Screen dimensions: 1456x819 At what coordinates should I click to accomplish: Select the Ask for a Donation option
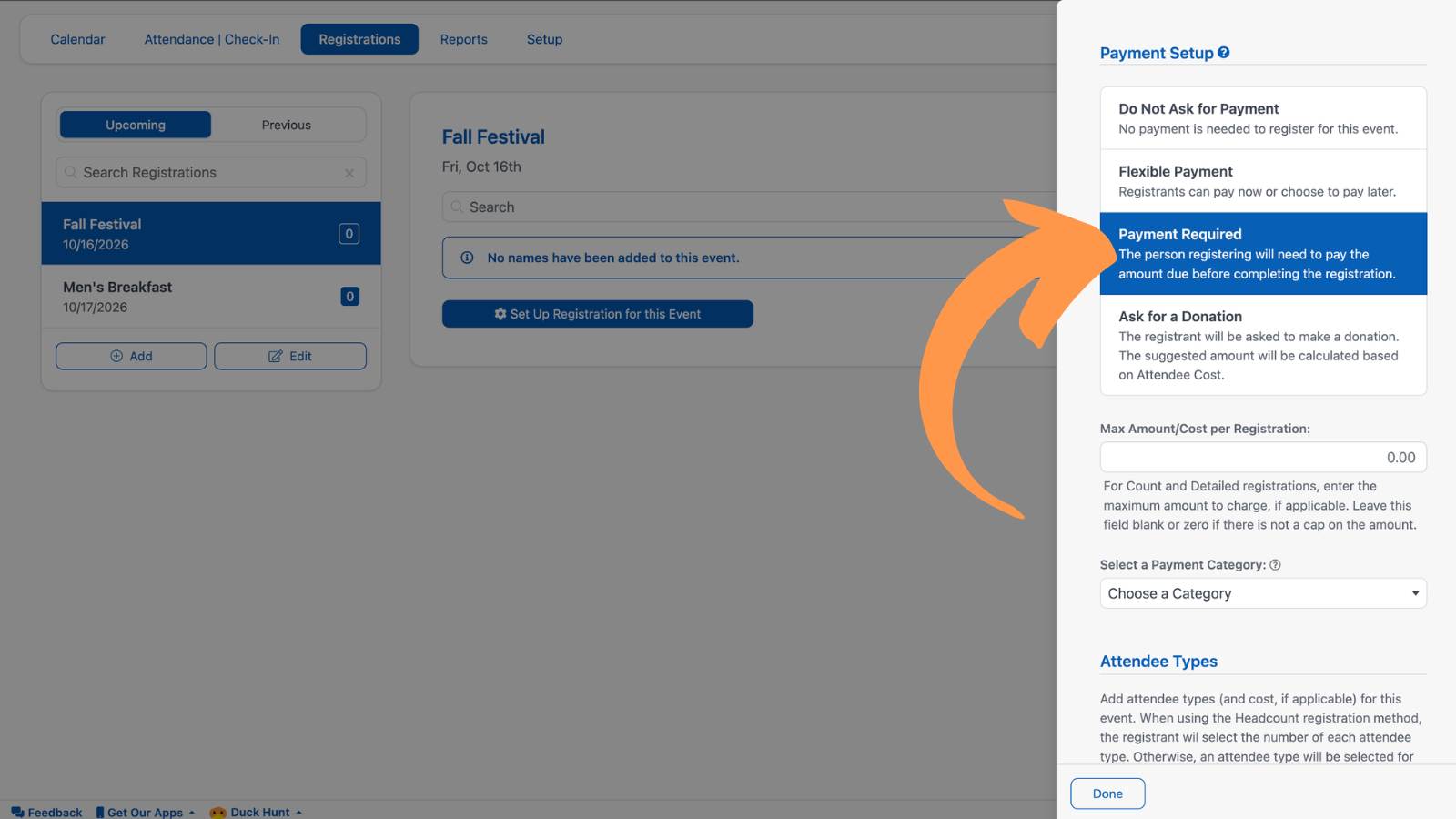(1263, 345)
